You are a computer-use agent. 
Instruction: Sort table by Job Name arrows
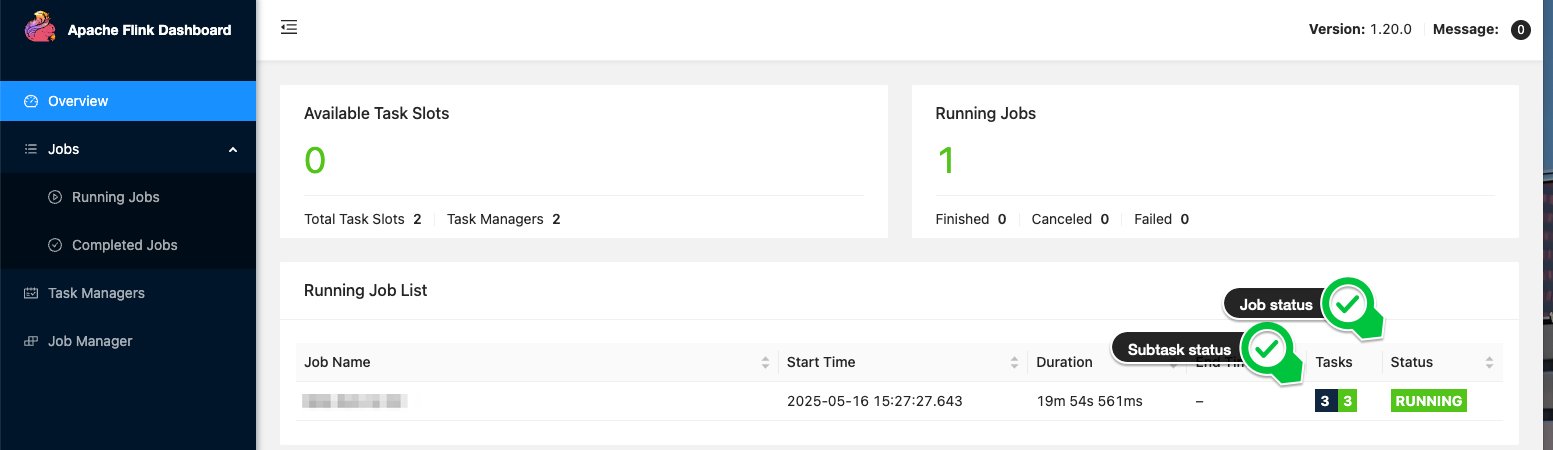765,362
